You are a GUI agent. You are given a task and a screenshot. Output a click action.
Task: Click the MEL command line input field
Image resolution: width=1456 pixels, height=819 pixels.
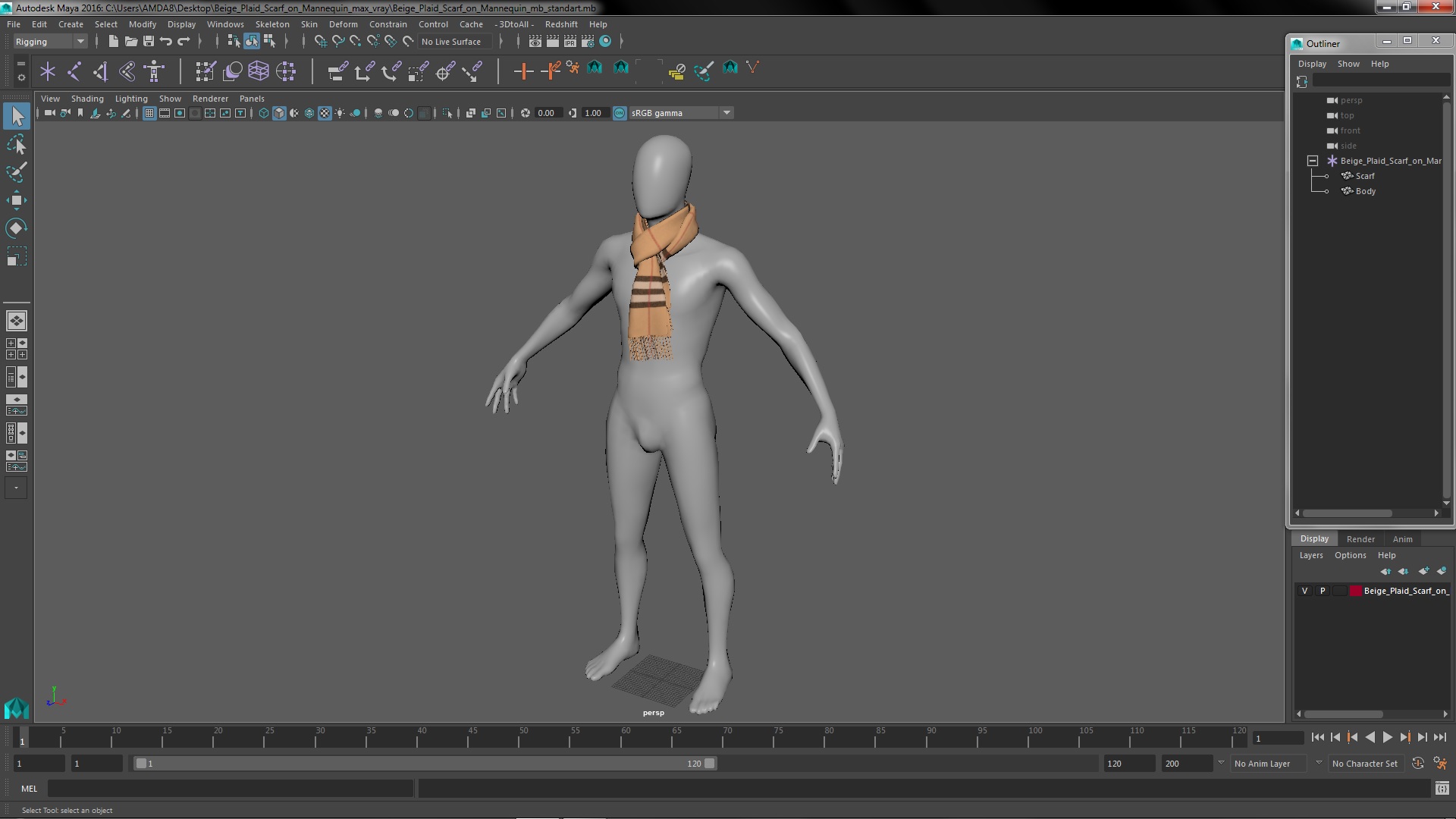pos(231,789)
